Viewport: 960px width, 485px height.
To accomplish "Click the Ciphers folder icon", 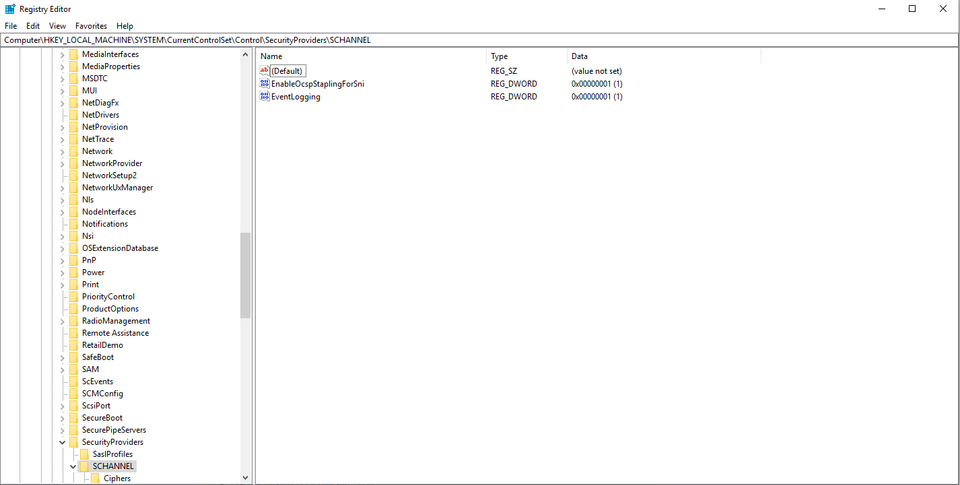I will pyautogui.click(x=96, y=478).
